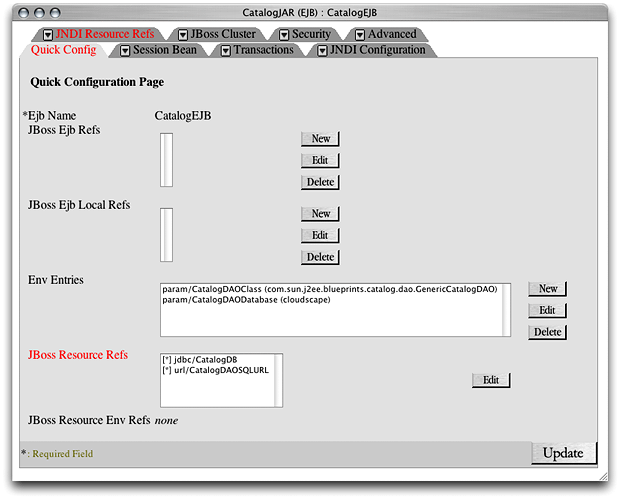Click the Update button
The width and height of the screenshot is (621, 501).
tap(564, 453)
